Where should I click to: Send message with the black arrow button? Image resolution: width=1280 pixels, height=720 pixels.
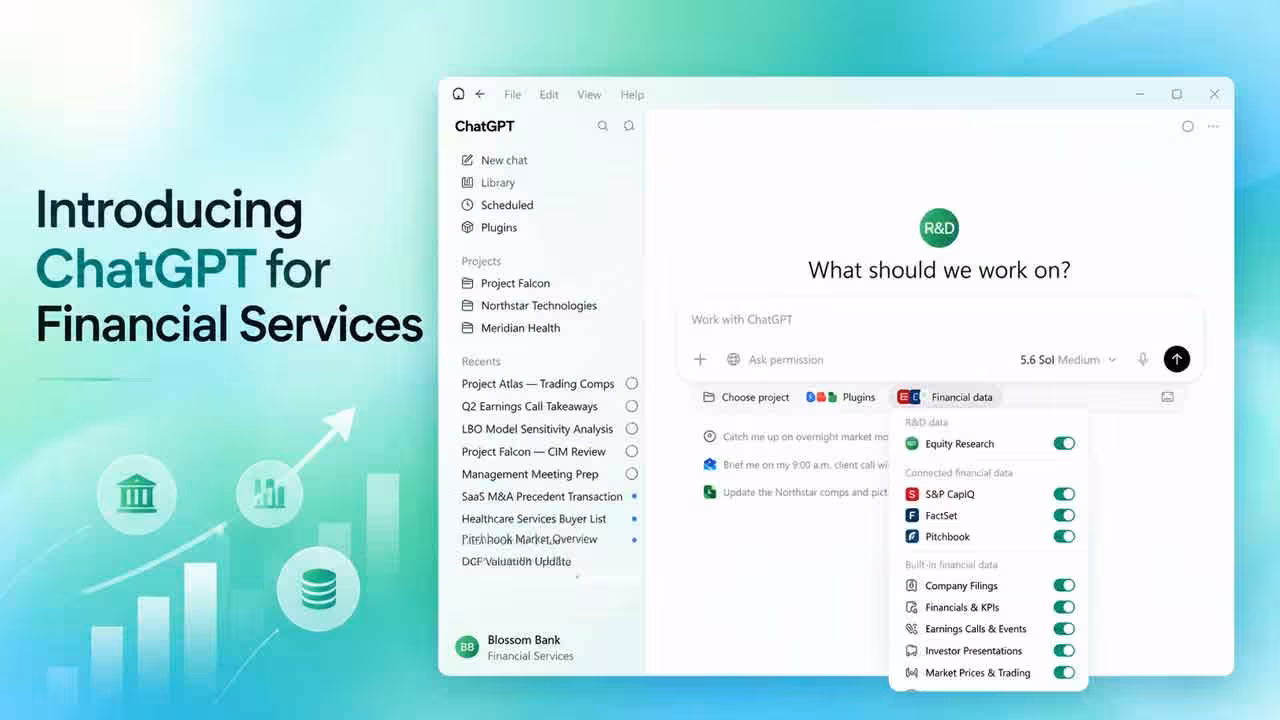coord(1177,359)
